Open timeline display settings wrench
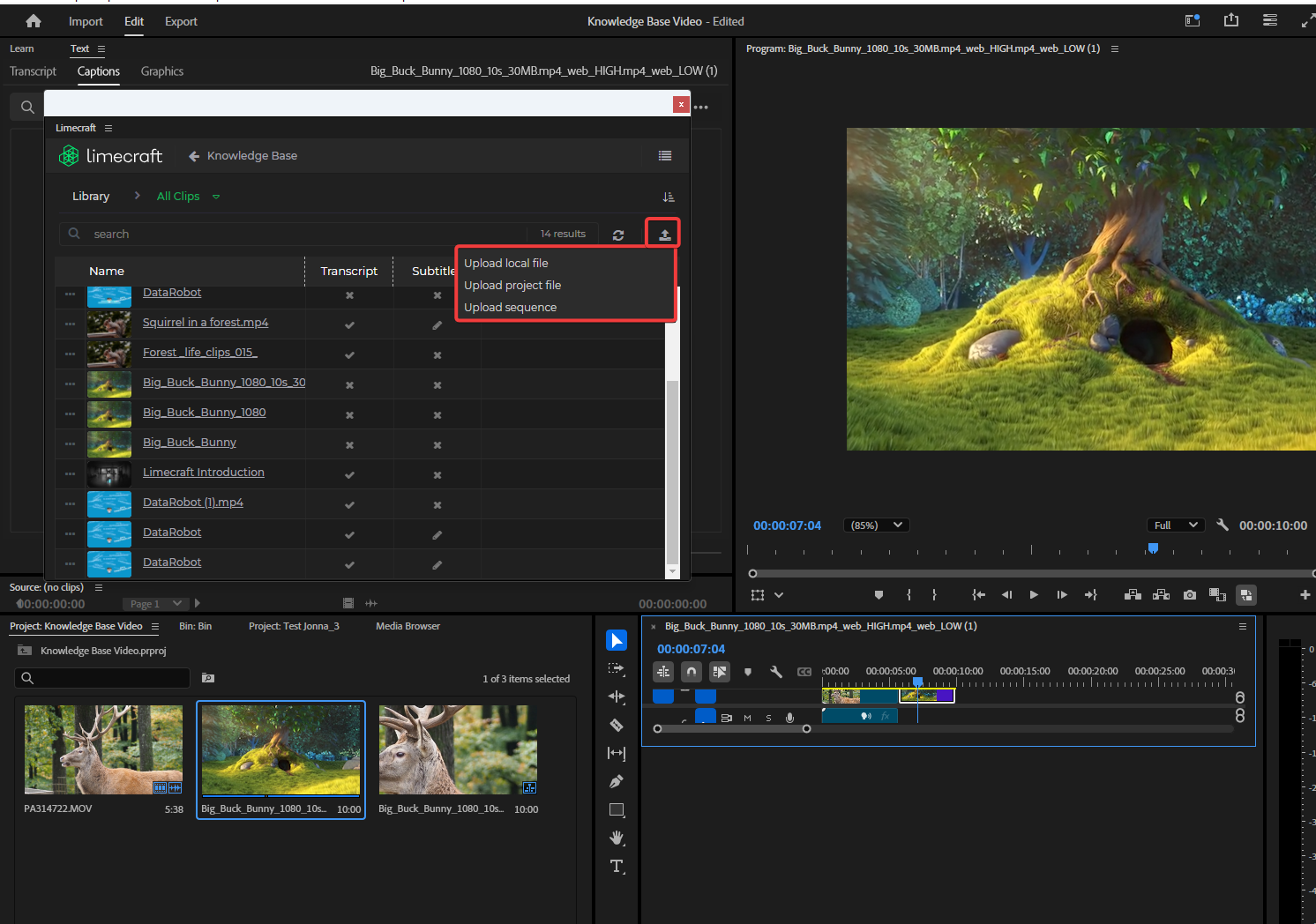This screenshot has height=924, width=1316. point(776,672)
